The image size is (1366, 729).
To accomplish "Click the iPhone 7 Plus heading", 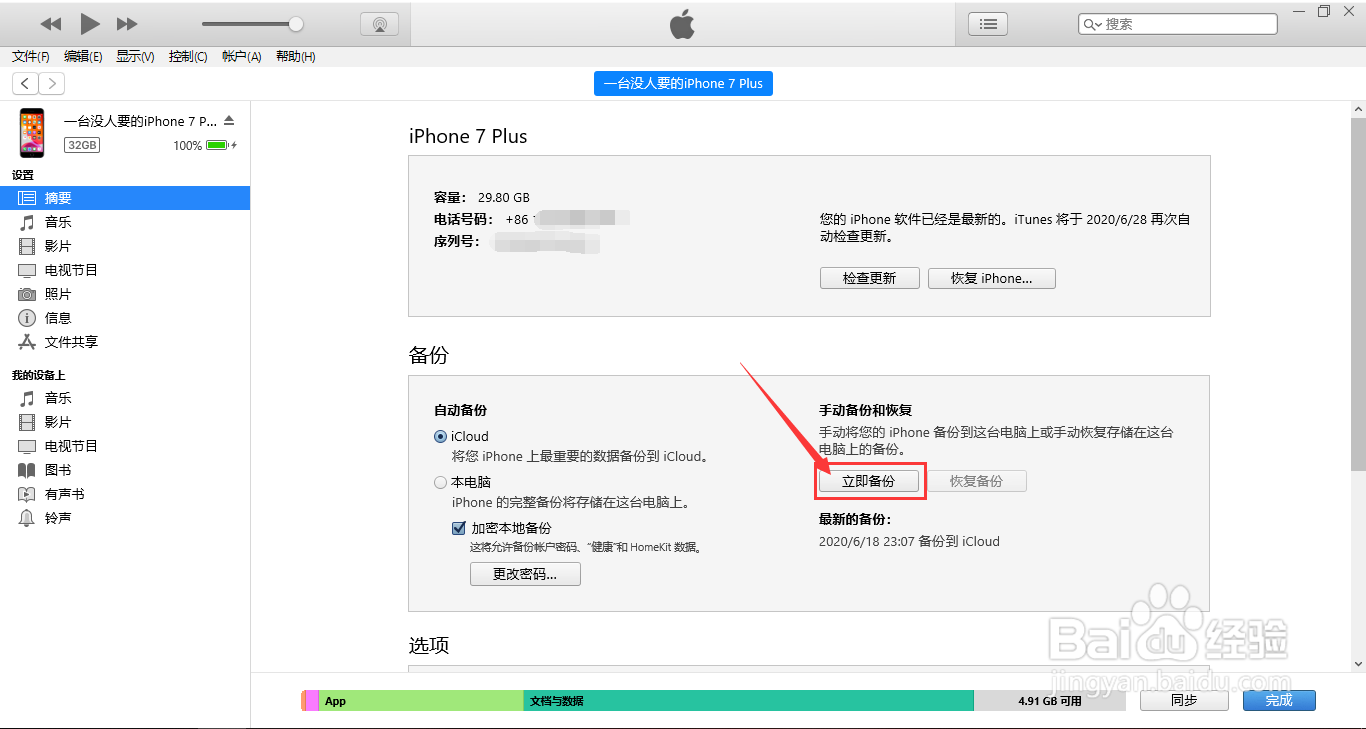I will [468, 136].
